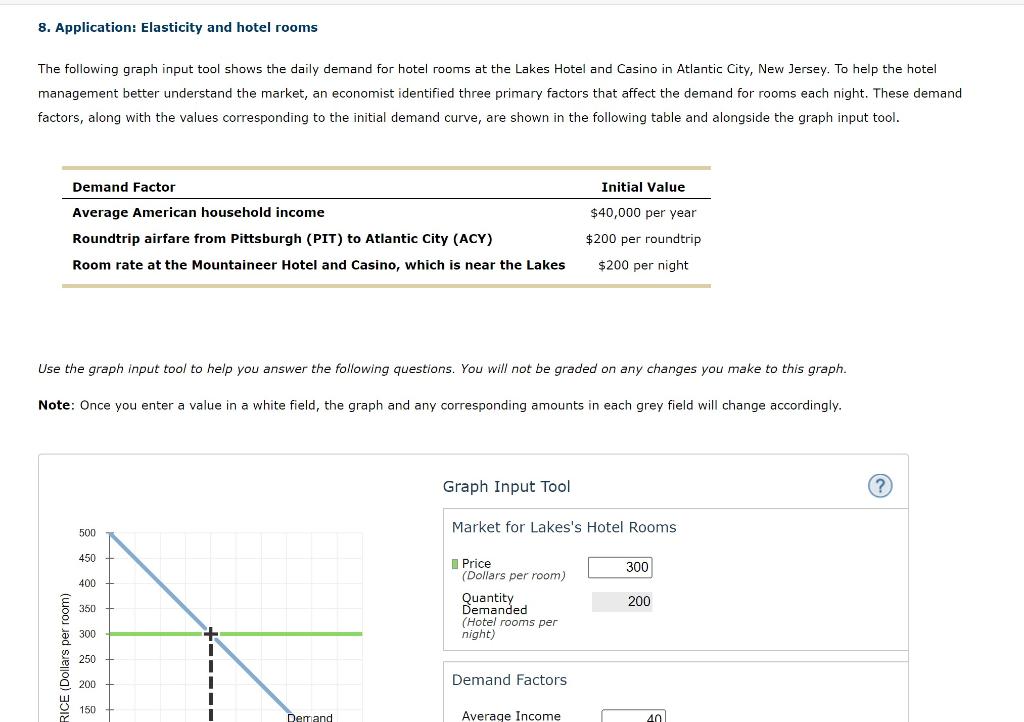The width and height of the screenshot is (1024, 722).
Task: Click the 500 label on the price axis
Action: (86, 533)
